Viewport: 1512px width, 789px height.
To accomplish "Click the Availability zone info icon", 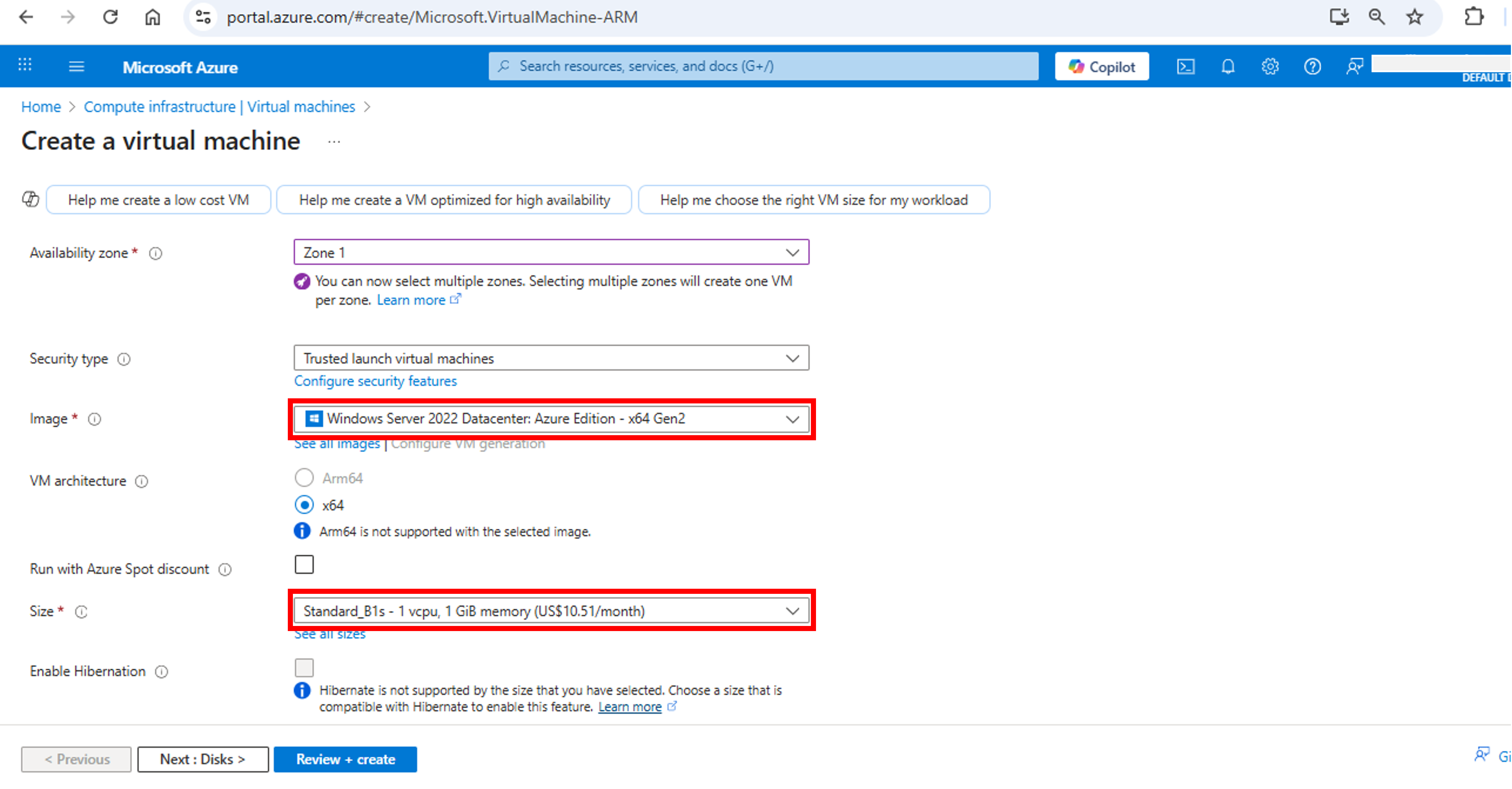I will tap(155, 253).
